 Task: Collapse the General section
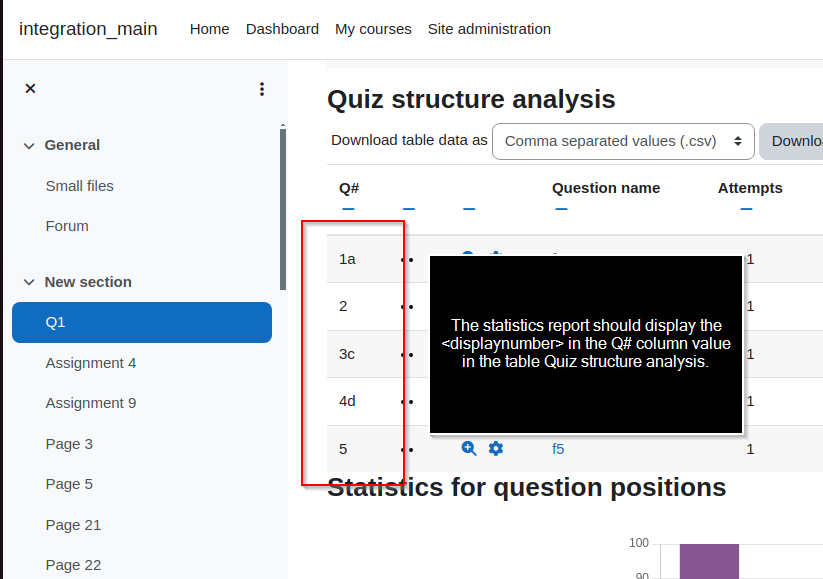tap(29, 145)
